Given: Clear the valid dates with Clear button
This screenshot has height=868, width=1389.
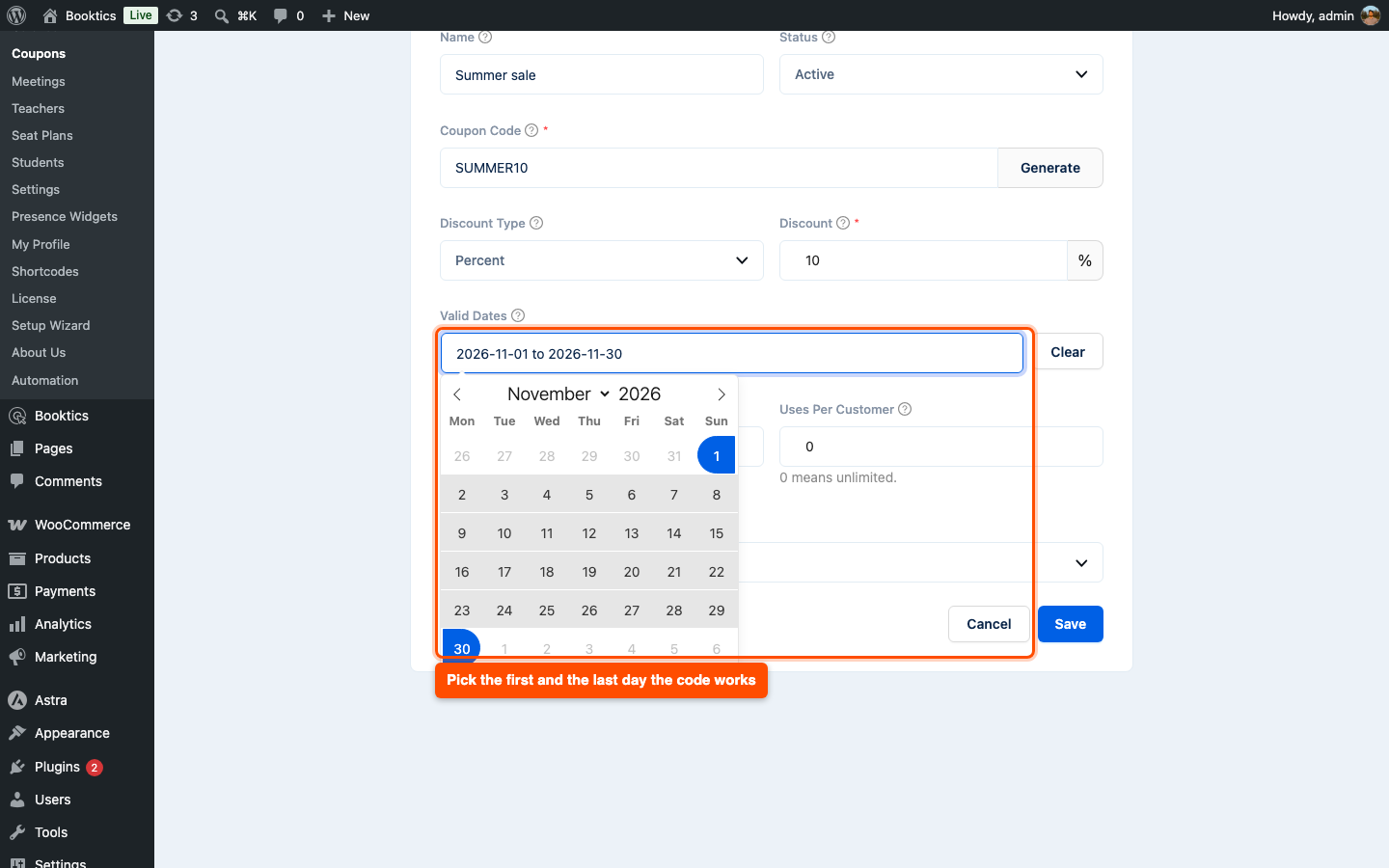Looking at the screenshot, I should pyautogui.click(x=1068, y=352).
